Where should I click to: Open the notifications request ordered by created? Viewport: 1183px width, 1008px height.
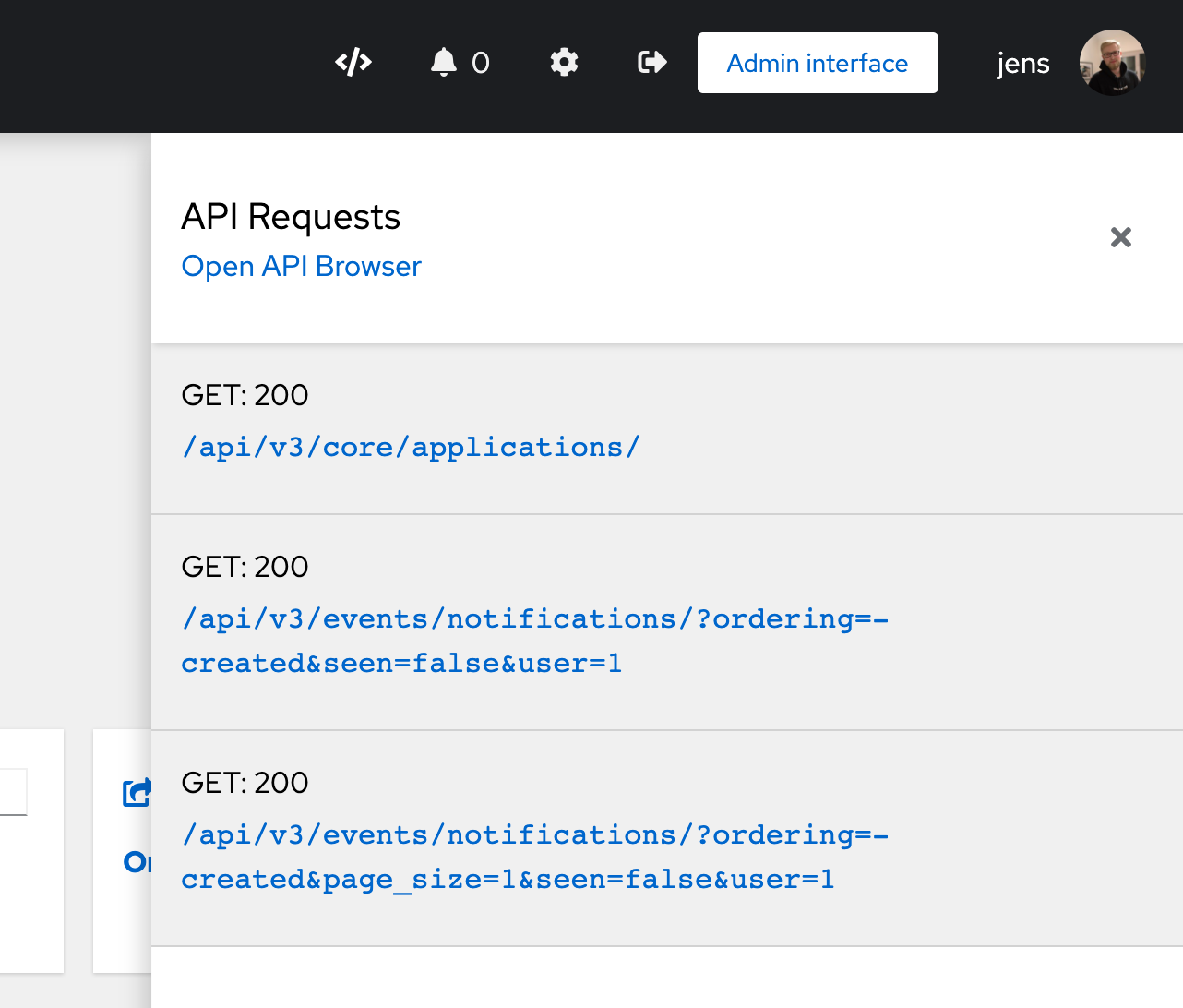pos(534,640)
